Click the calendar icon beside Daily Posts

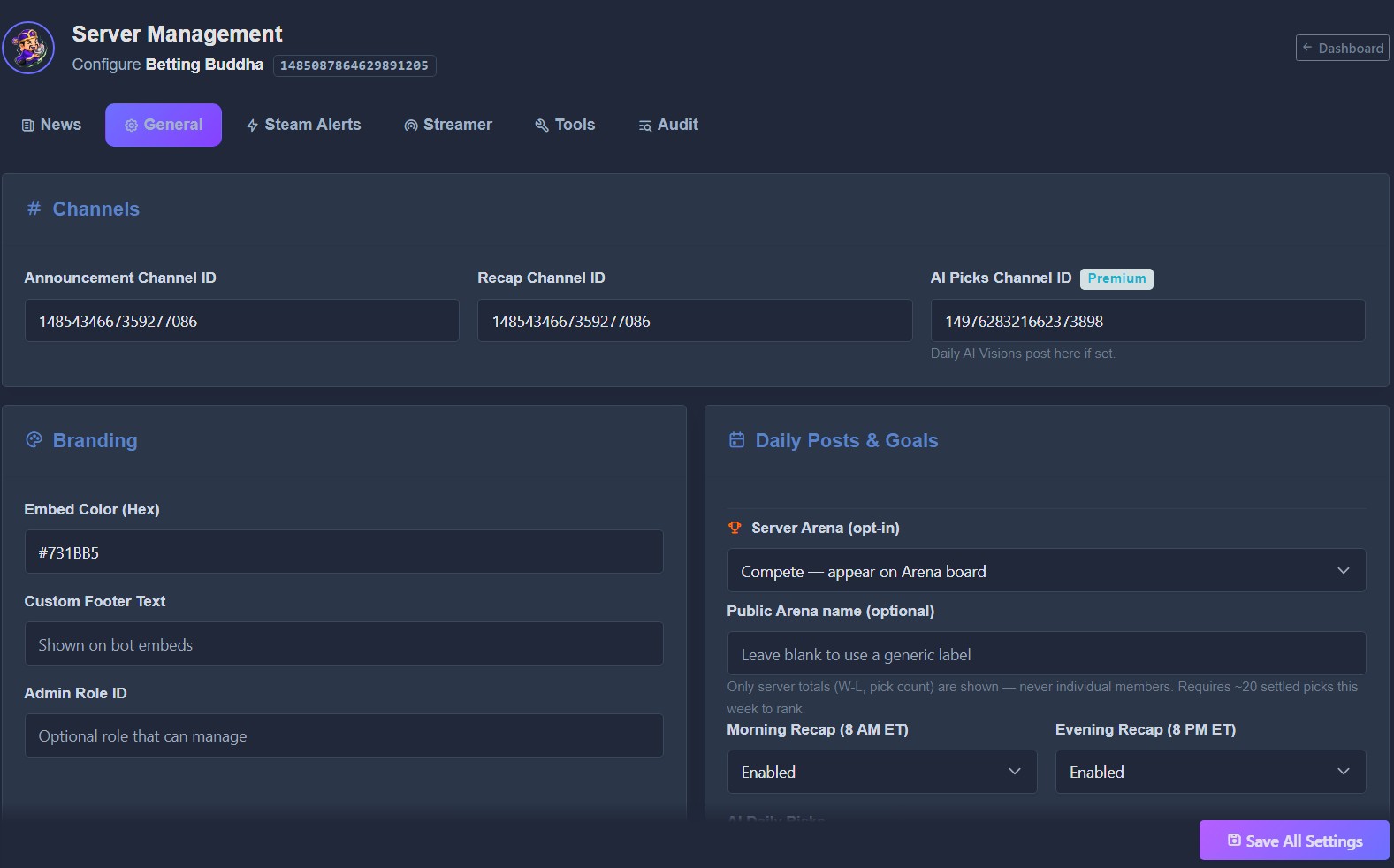tap(736, 439)
